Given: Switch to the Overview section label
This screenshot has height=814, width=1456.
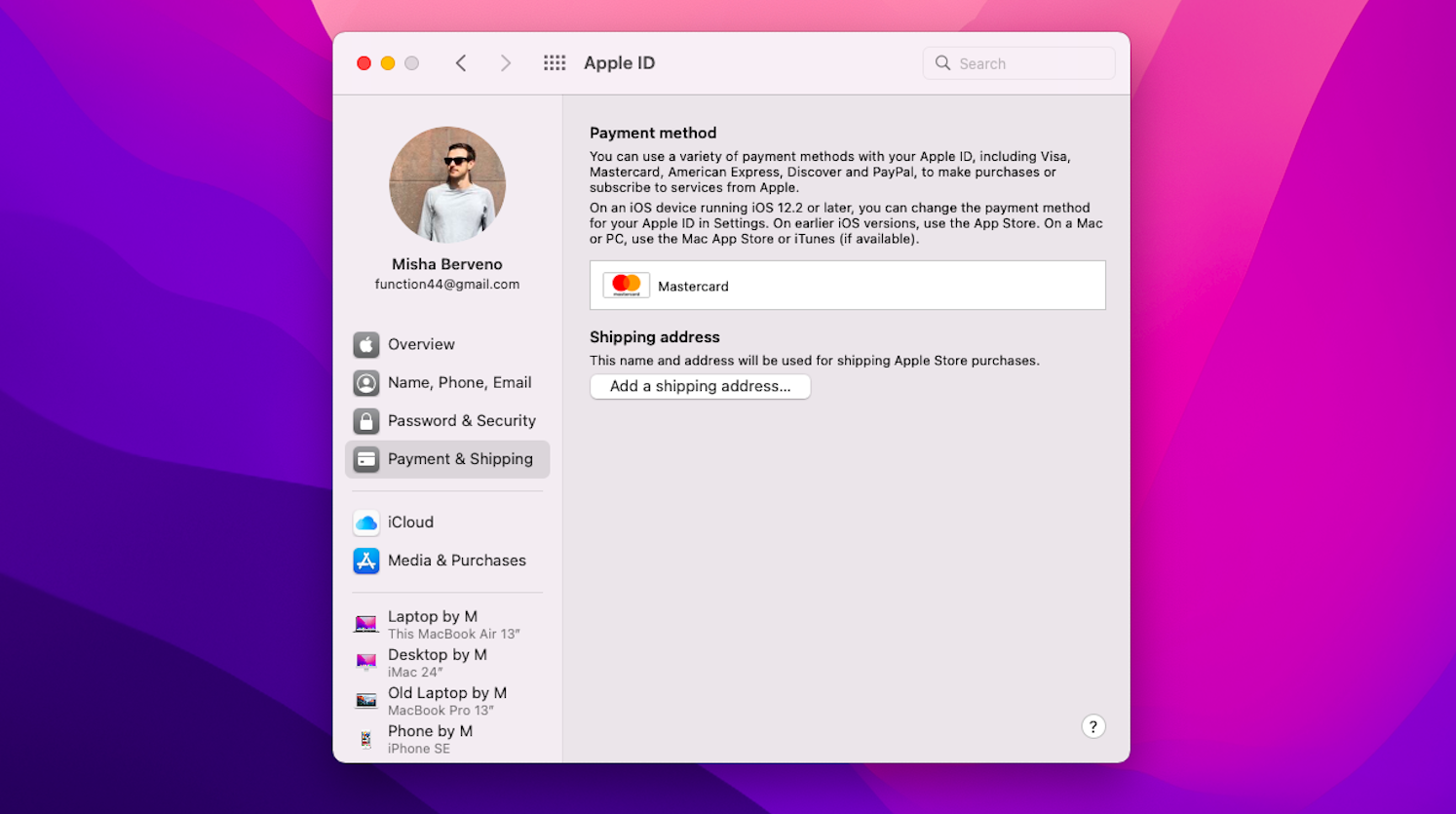Looking at the screenshot, I should point(421,345).
